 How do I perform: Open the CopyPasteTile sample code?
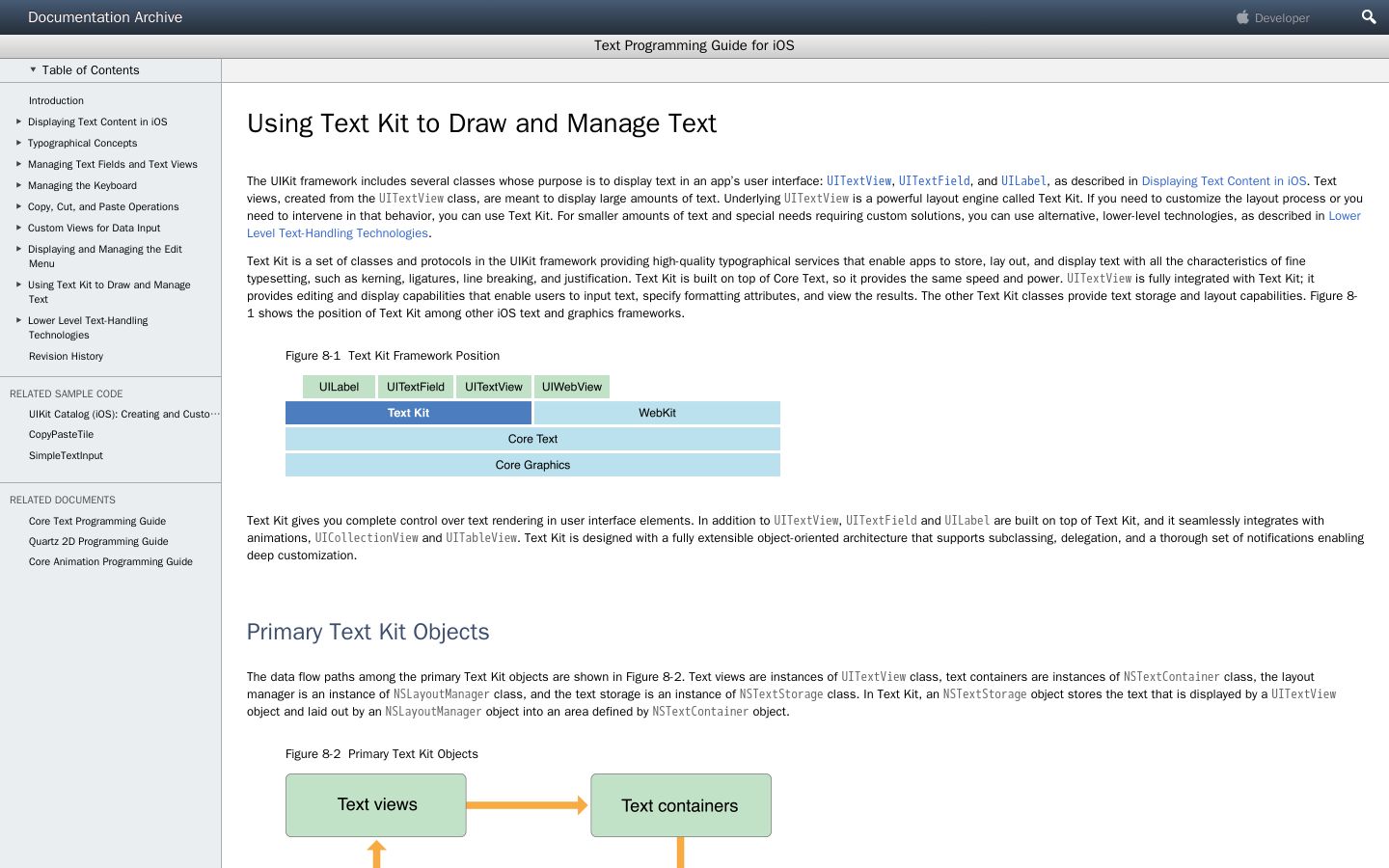click(61, 434)
